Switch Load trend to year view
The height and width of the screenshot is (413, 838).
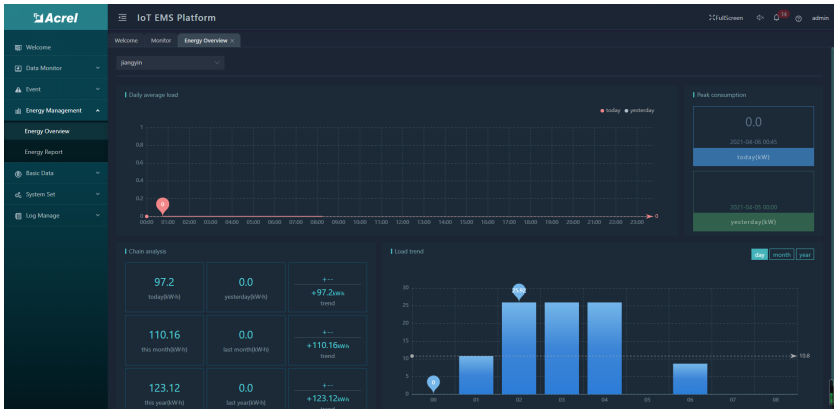805,255
